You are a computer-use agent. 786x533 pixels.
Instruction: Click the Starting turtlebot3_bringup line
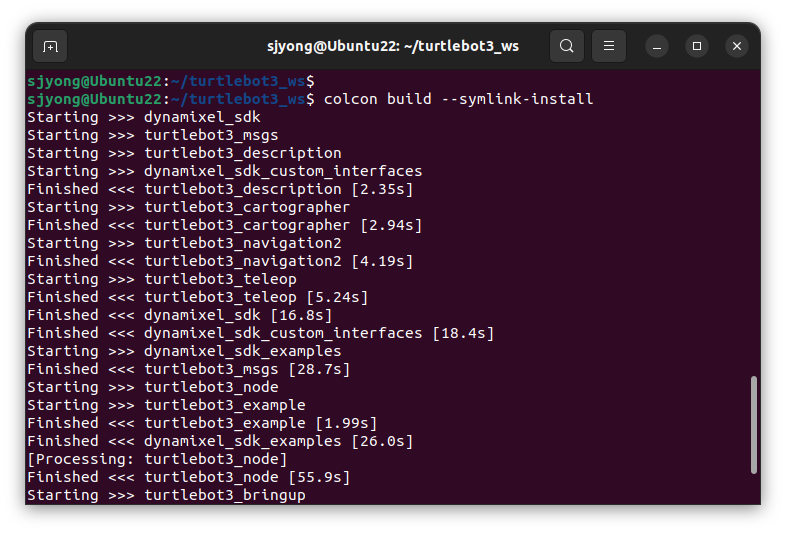166,495
